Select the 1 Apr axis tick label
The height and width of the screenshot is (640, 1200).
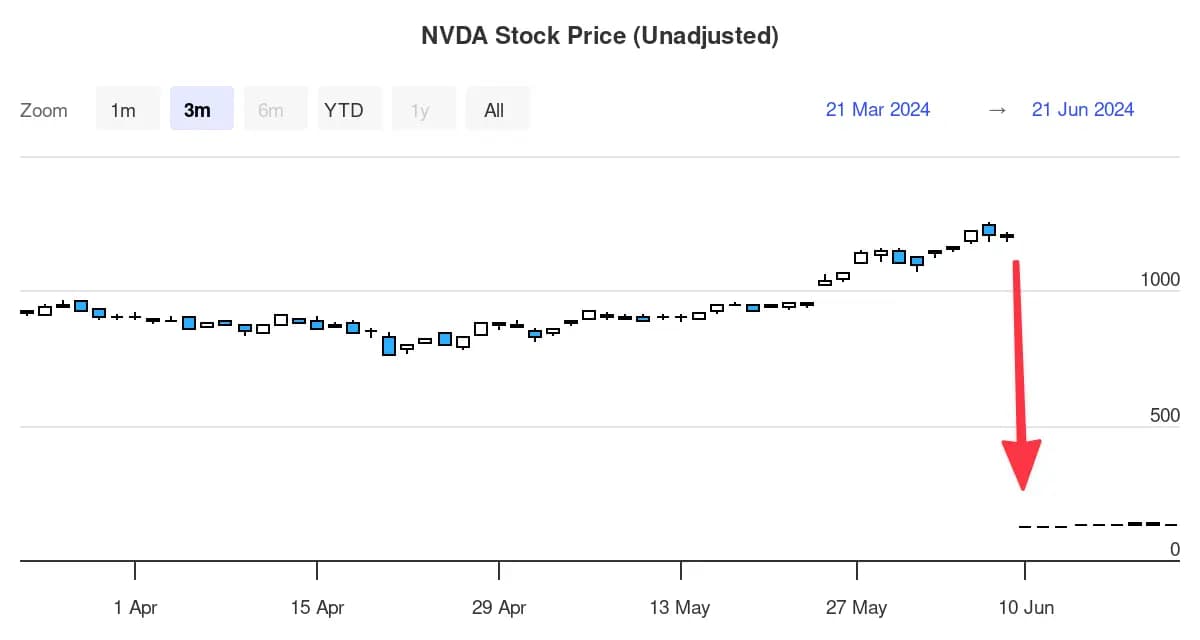[136, 608]
